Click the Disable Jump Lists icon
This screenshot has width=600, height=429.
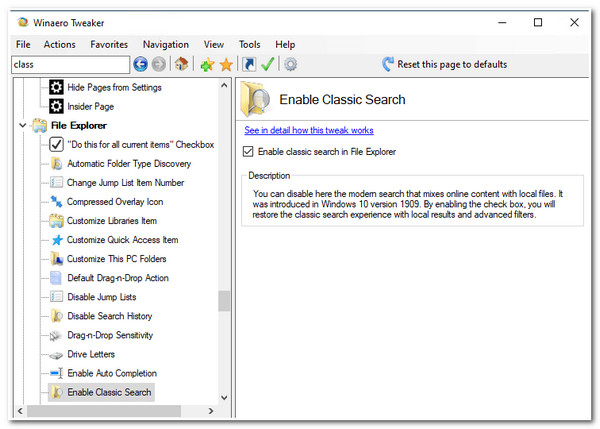(57, 297)
